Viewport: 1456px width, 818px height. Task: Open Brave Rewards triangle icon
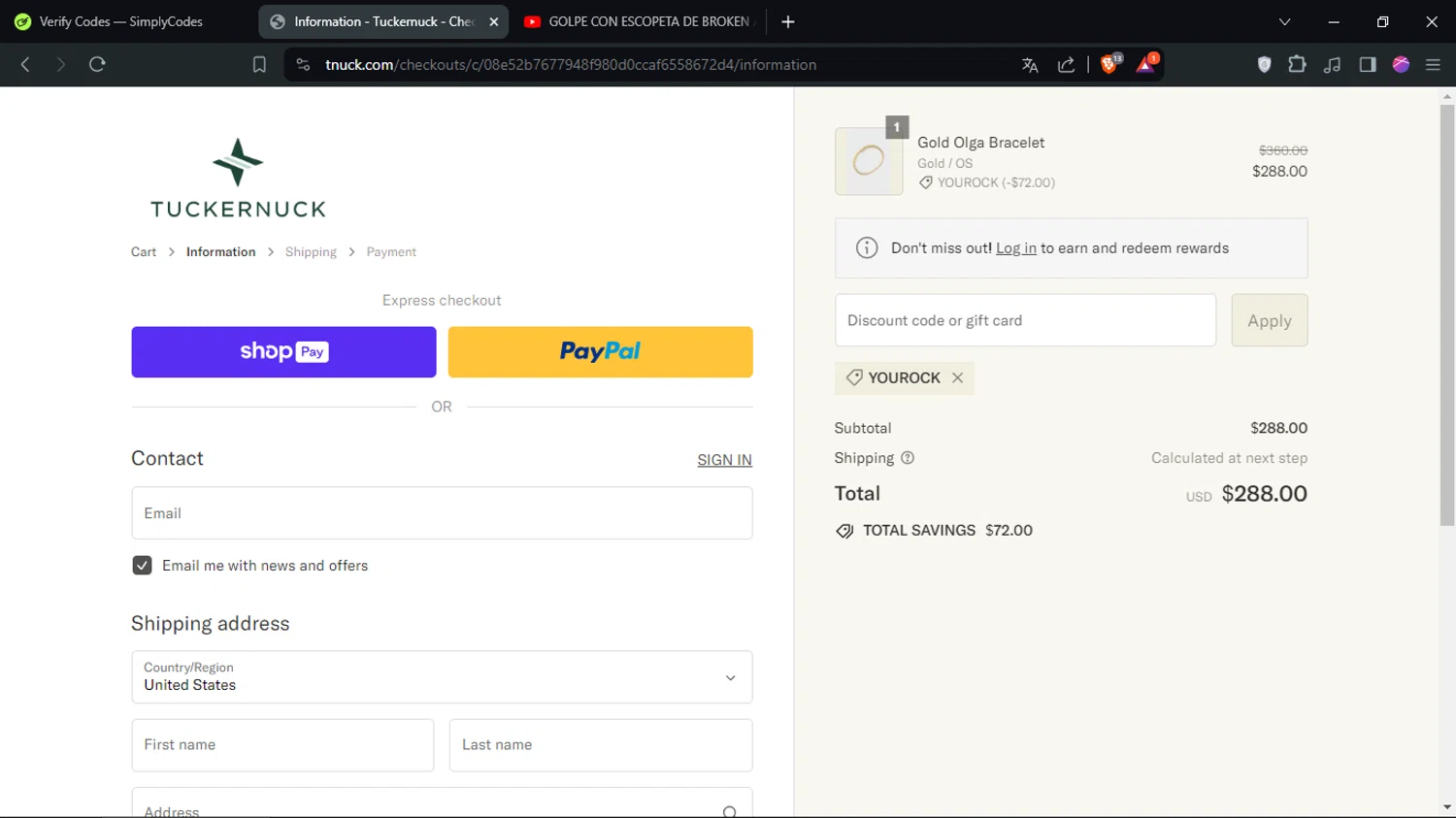(x=1146, y=64)
